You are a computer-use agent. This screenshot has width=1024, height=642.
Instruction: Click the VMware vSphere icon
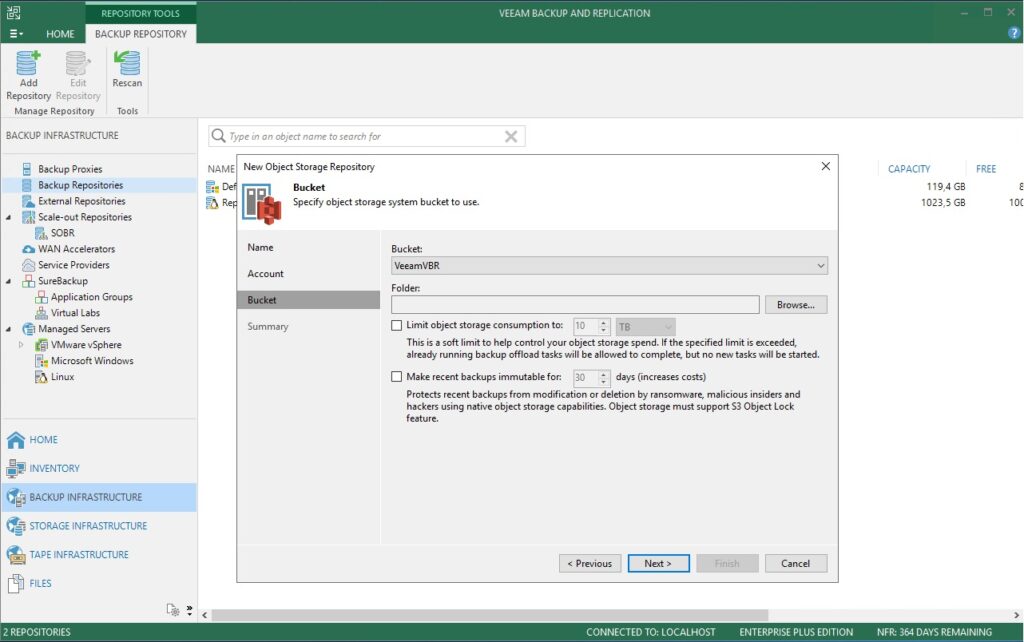point(41,345)
